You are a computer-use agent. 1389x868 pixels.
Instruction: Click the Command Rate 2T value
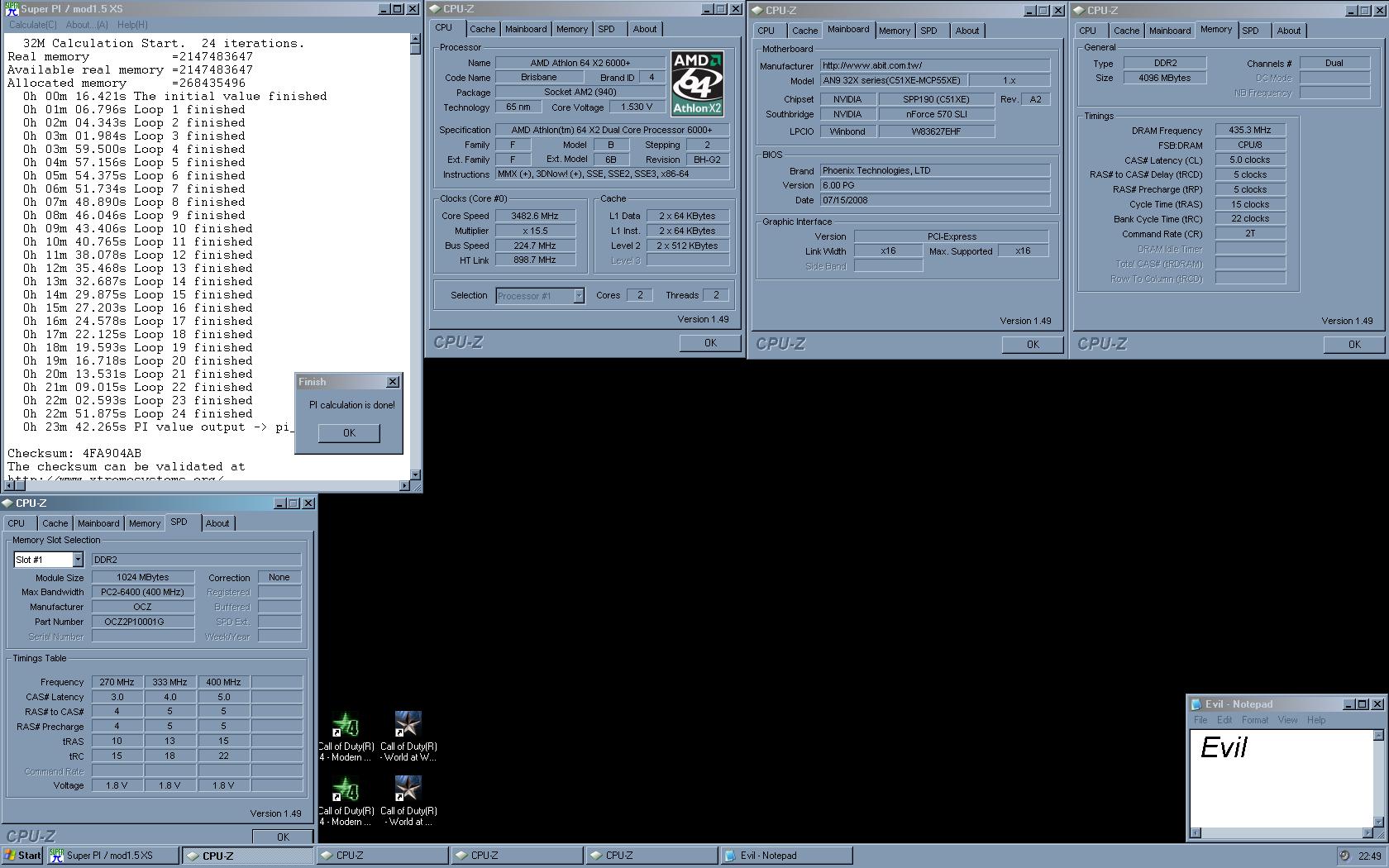pos(1250,234)
